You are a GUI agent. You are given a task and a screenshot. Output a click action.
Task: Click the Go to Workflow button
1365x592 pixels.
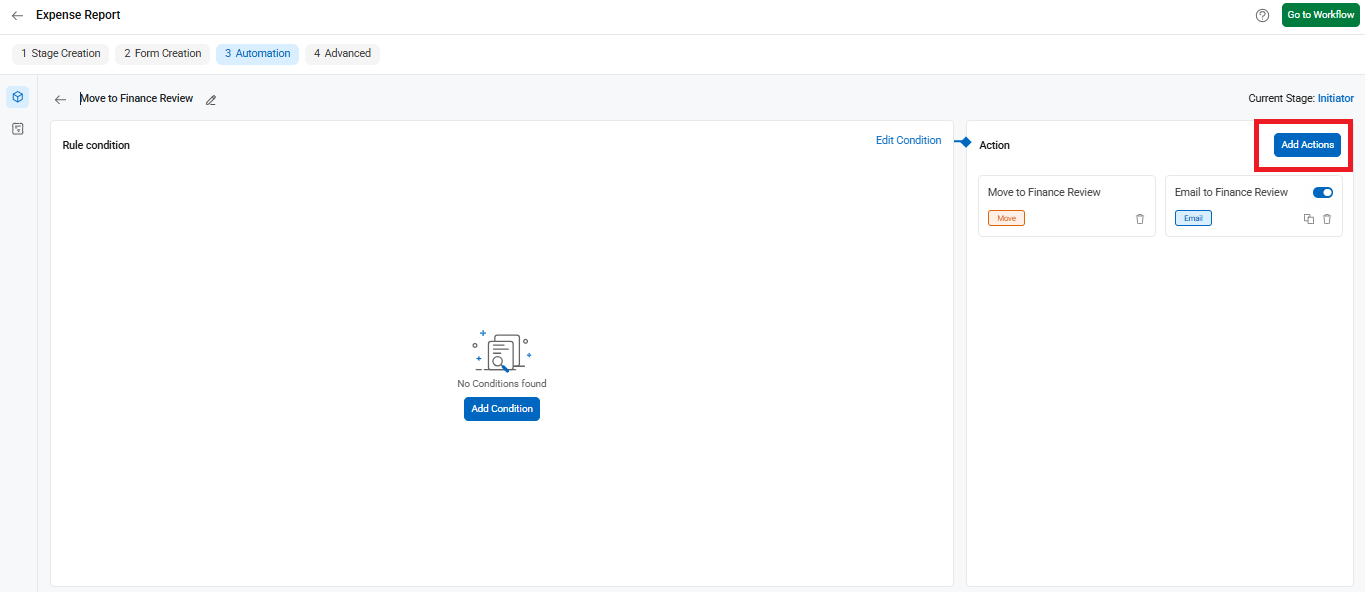1321,15
